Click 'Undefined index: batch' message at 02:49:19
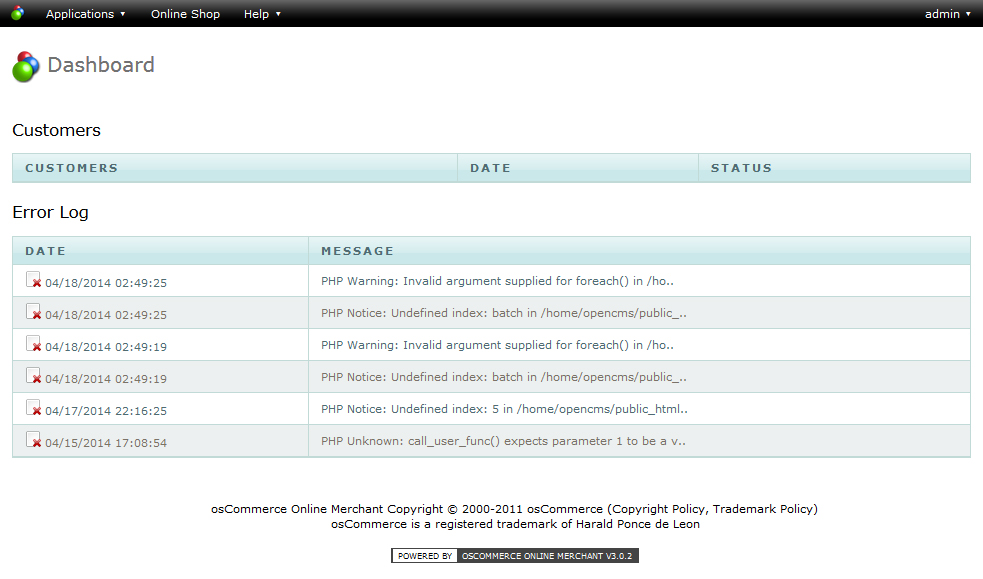 click(x=503, y=377)
